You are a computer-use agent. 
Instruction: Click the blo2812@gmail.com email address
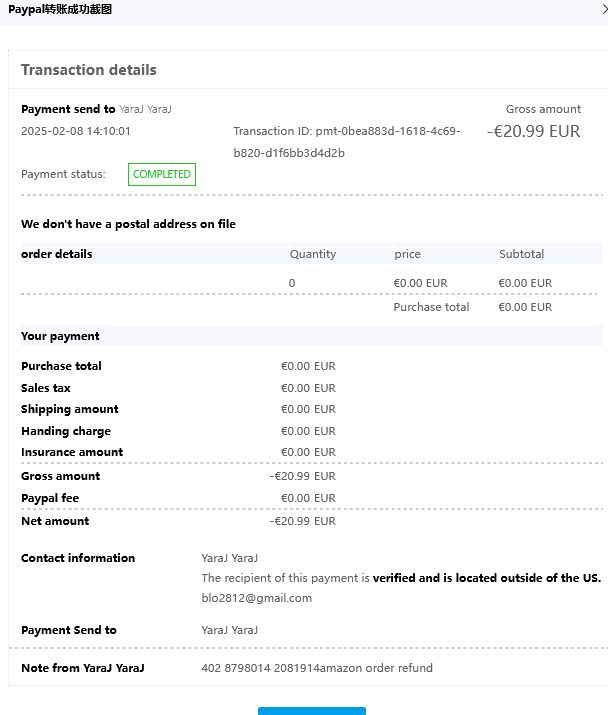point(256,598)
